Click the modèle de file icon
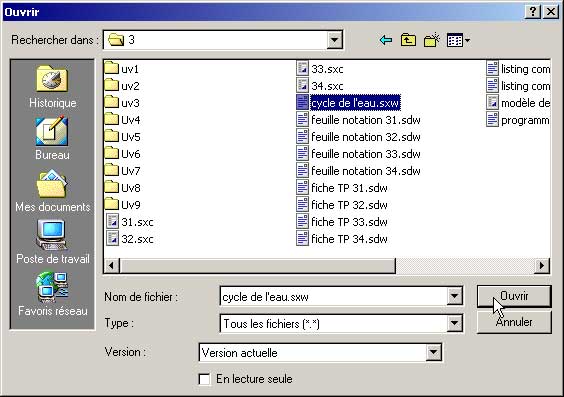 492,102
